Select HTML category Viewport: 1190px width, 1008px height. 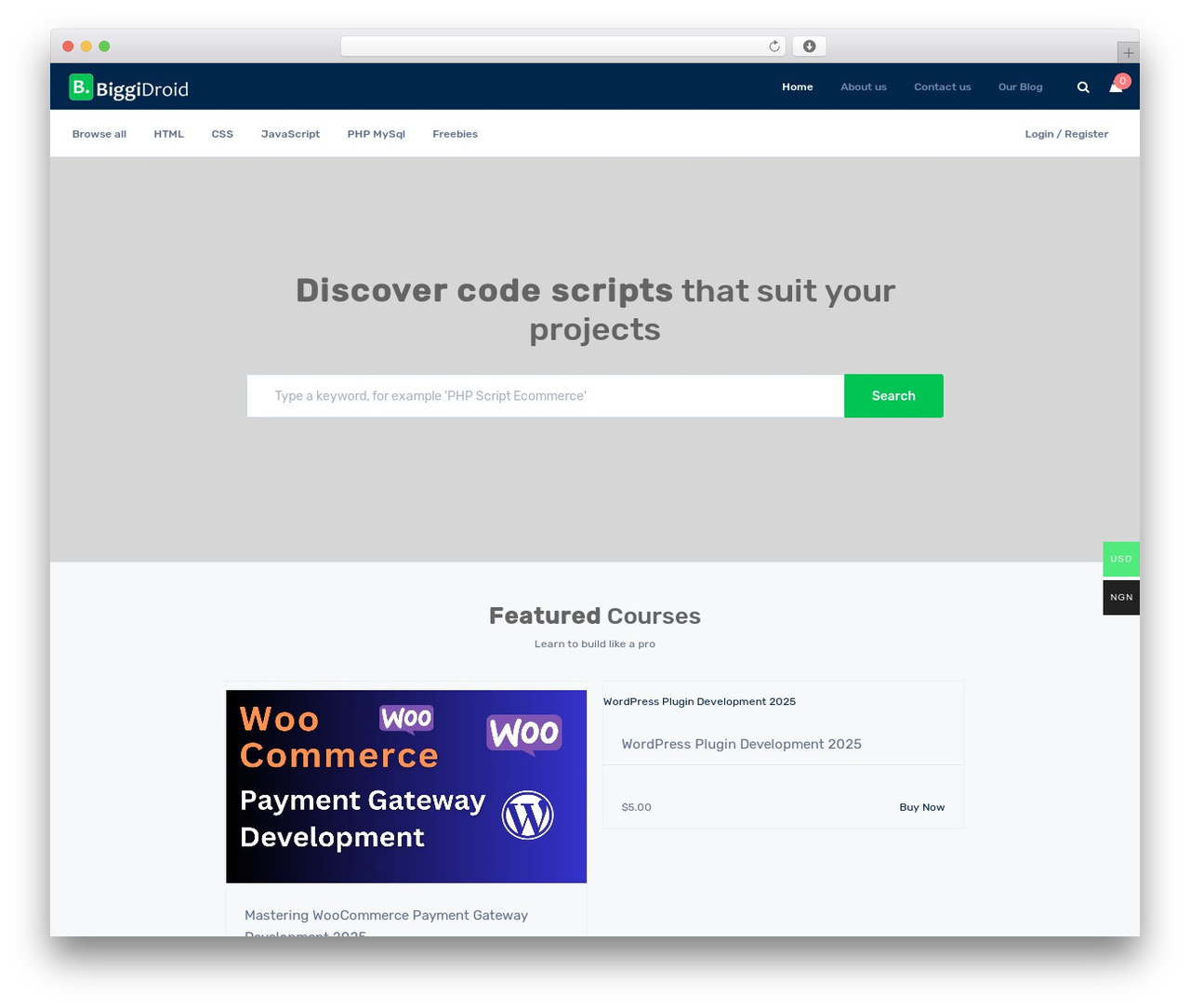point(169,134)
